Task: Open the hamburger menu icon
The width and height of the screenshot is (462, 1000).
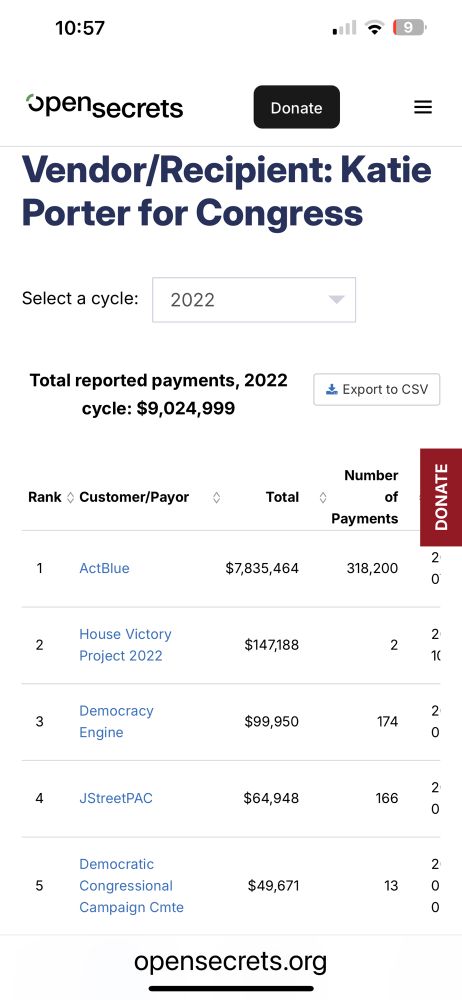Action: point(423,107)
